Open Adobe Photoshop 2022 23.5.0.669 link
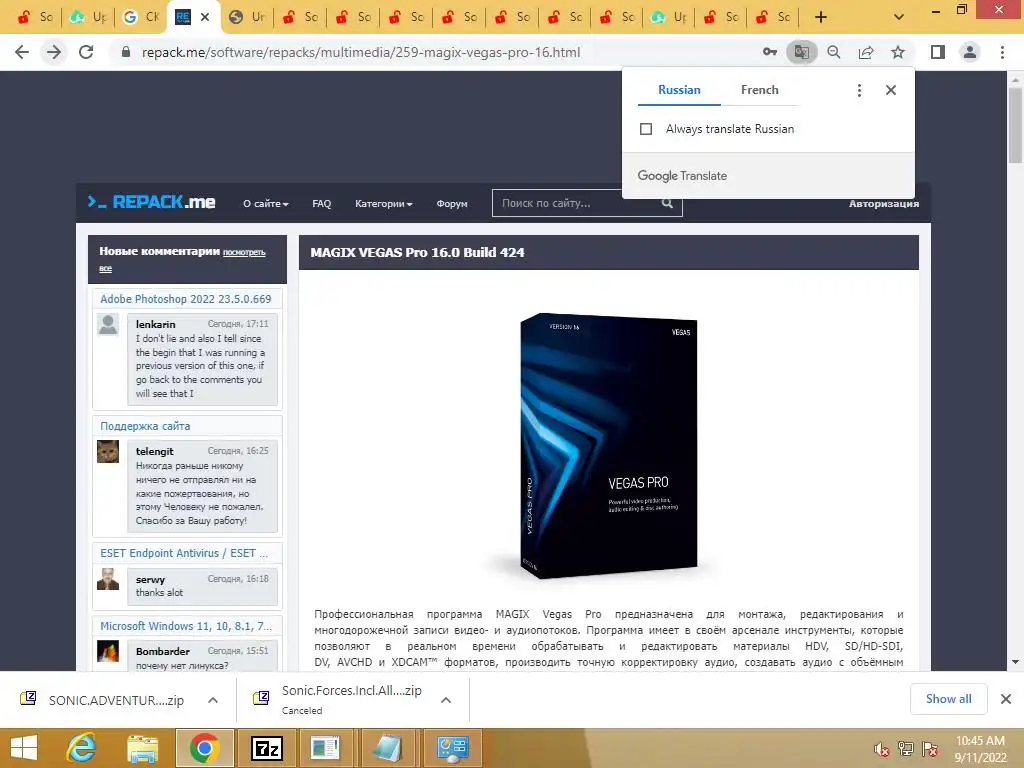Screen dimensions: 1024x768 coord(185,299)
